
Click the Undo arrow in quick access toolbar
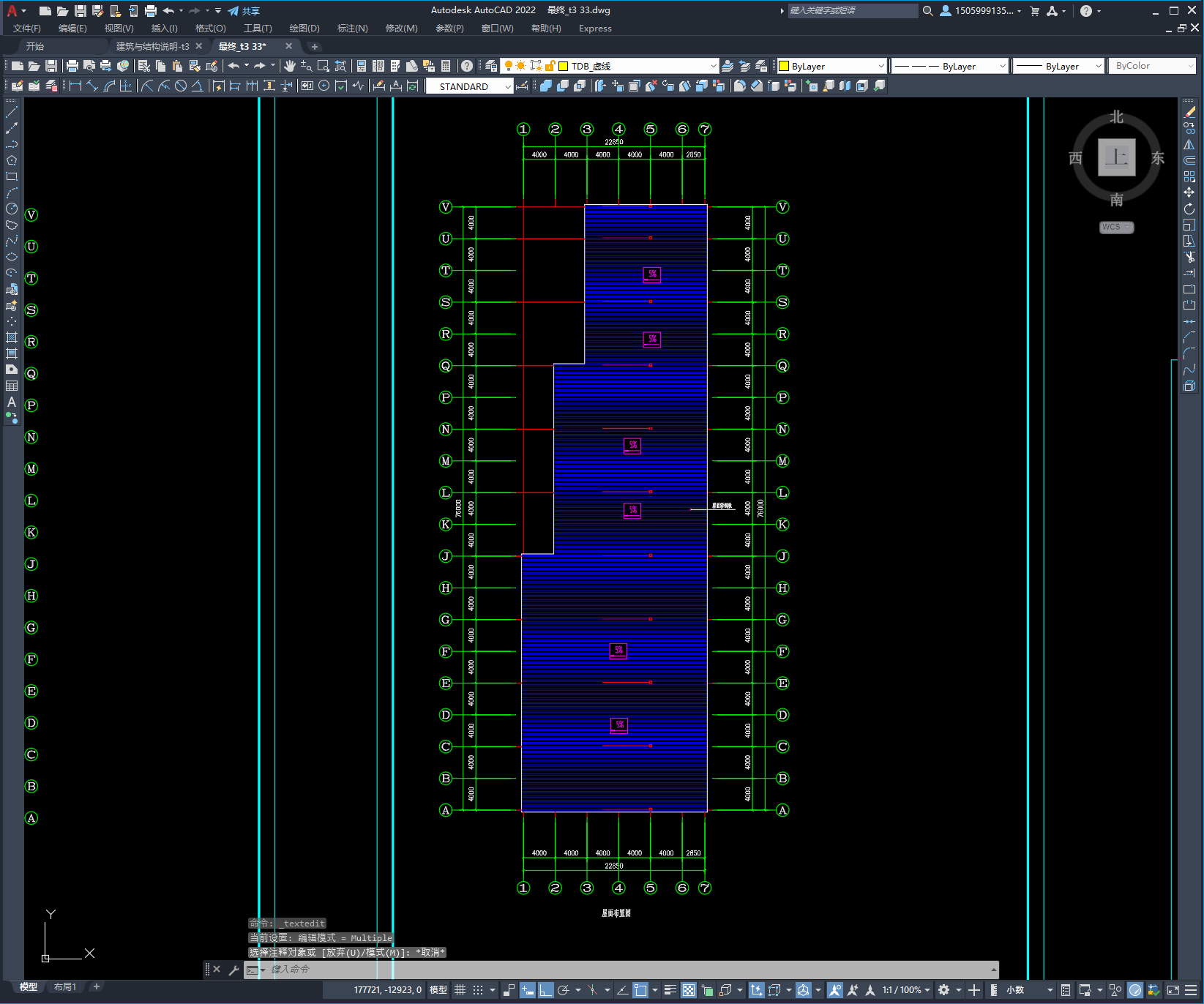[168, 10]
